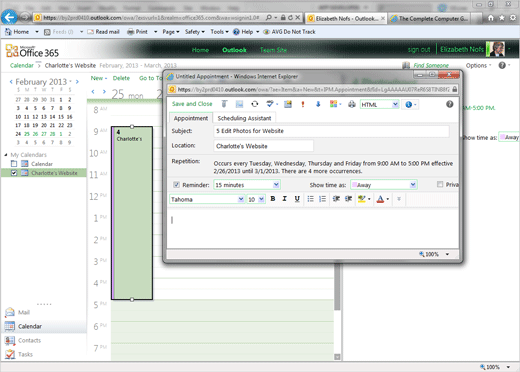520x372 pixels.
Task: Click the blue info icon dropdown in appointment toolbar
Action: 410,105
